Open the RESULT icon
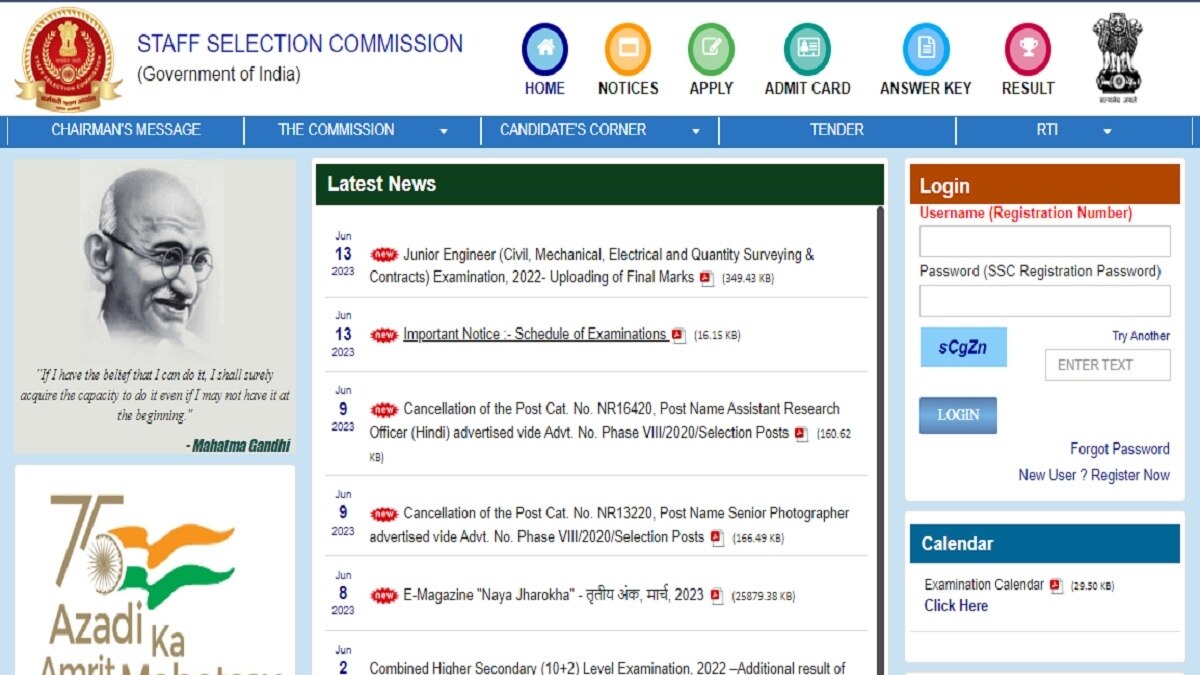The width and height of the screenshot is (1200, 675). [x=1027, y=46]
